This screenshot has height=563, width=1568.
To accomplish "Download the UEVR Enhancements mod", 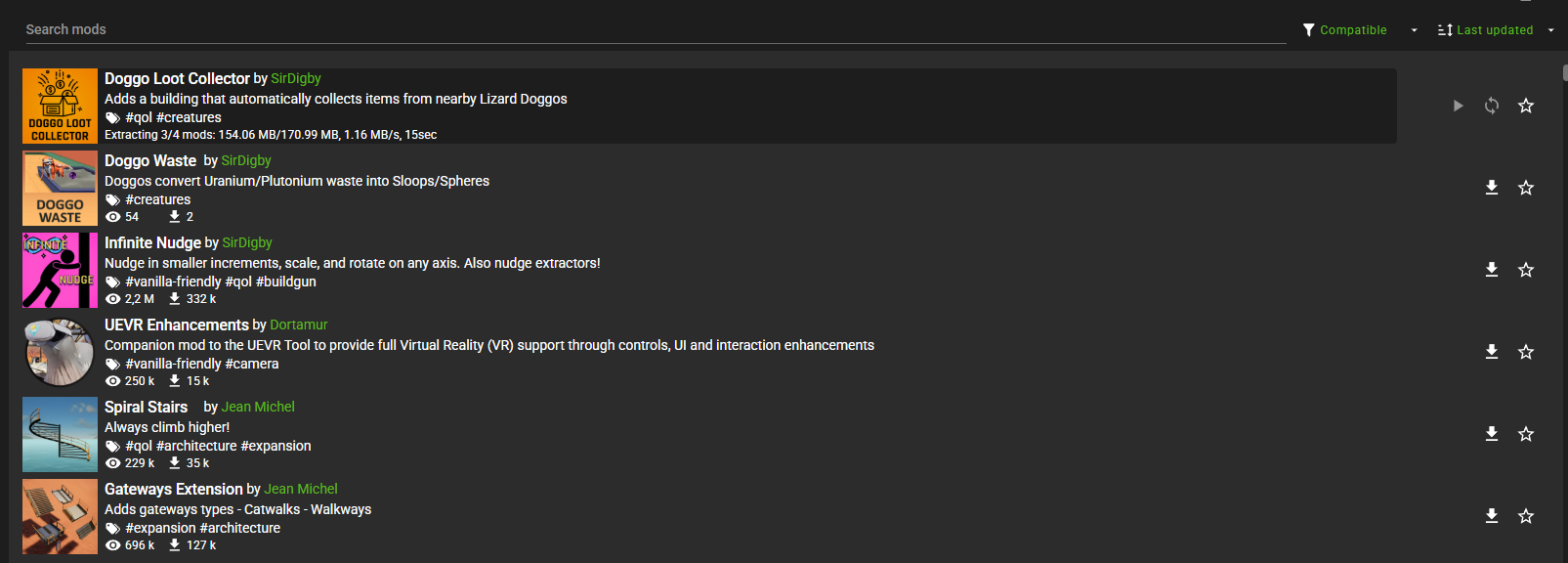I will coord(1492,352).
